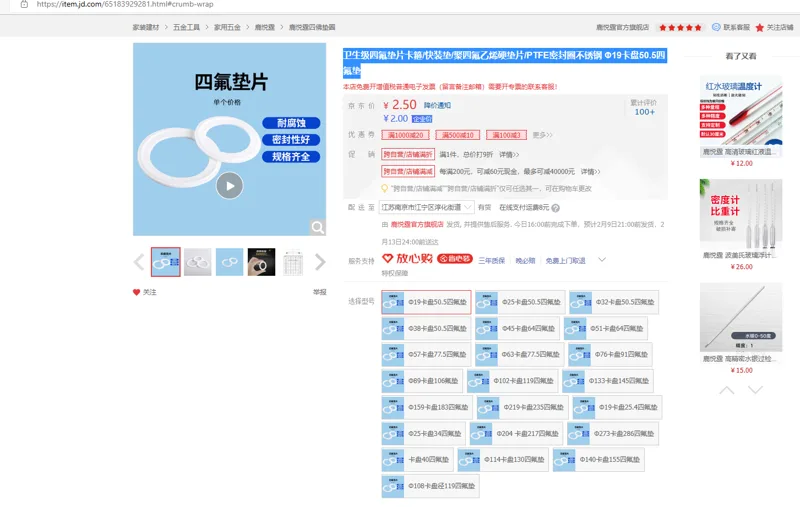Click the red heart follow icon below thumbnails
The image size is (800, 507).
click(x=136, y=292)
